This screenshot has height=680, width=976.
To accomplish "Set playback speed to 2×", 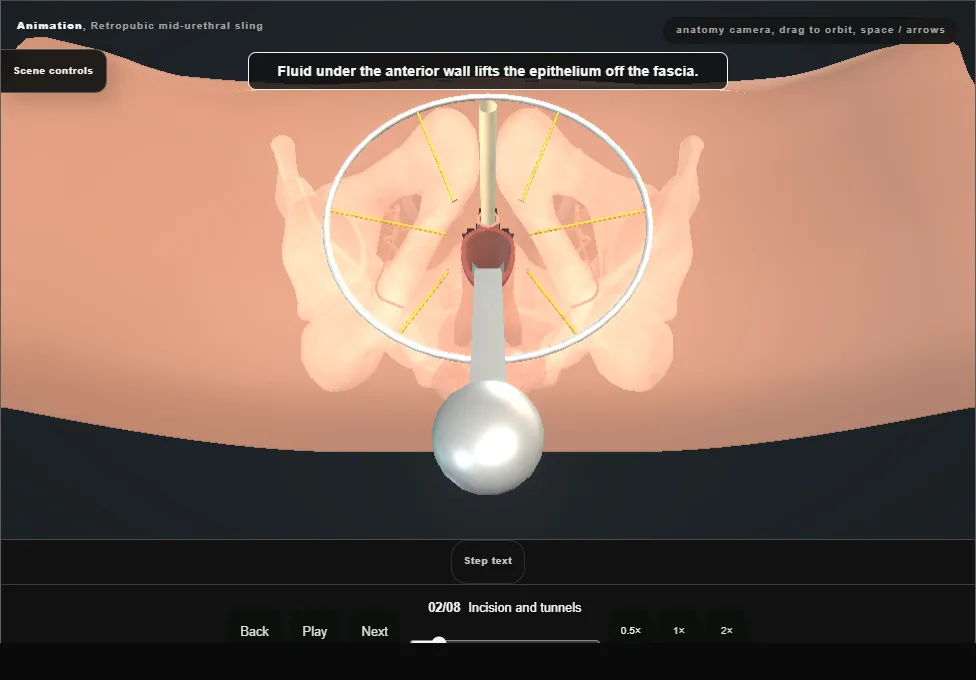I will (x=726, y=630).
